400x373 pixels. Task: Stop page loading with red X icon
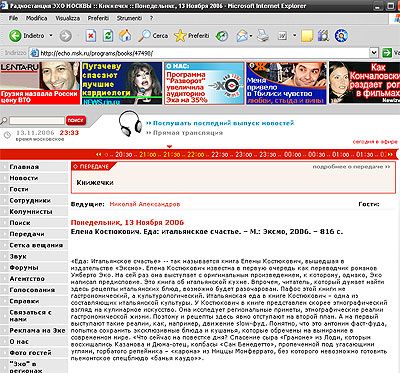point(91,36)
